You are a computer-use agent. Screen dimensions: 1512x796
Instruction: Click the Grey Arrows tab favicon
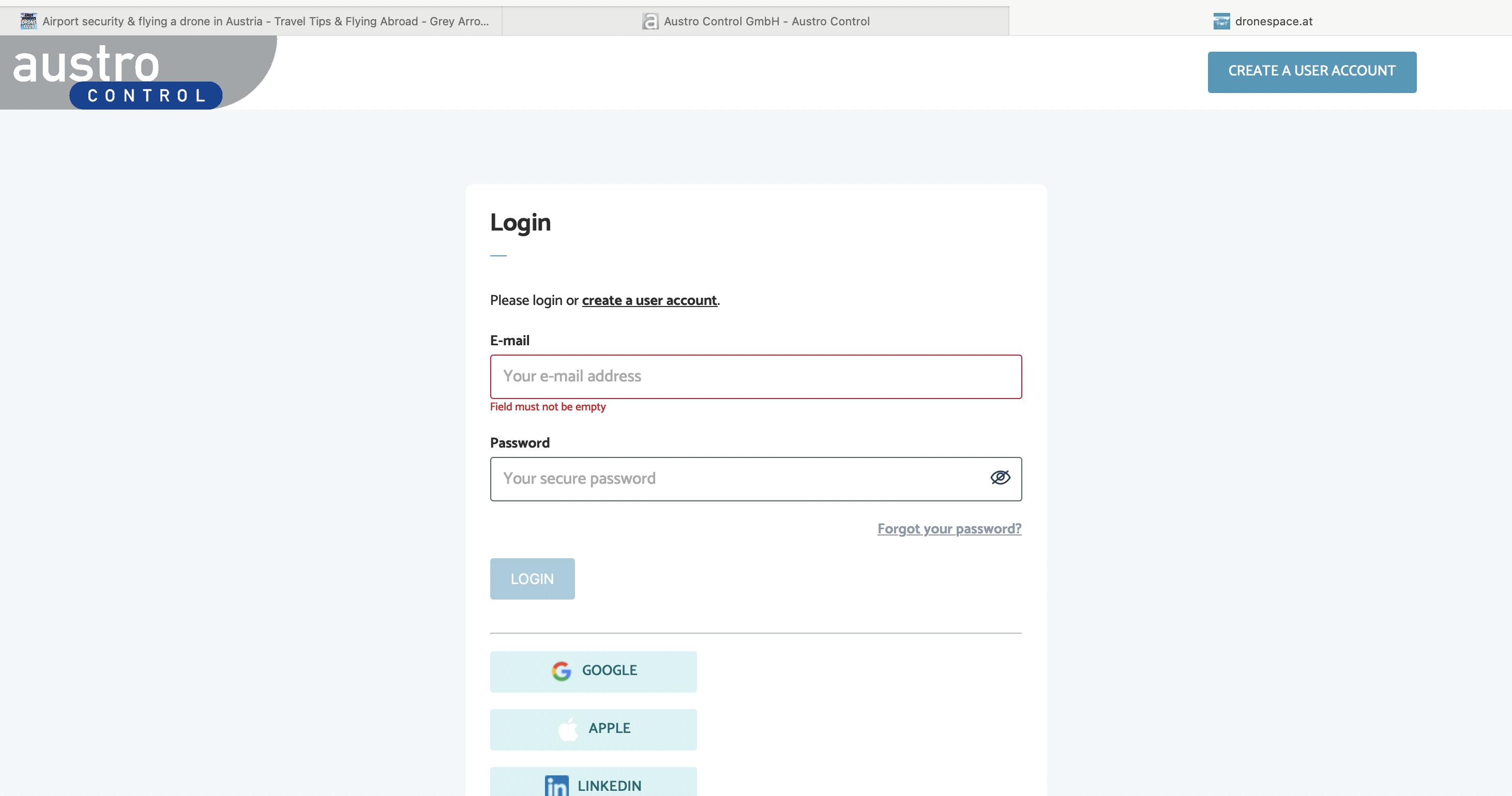pyautogui.click(x=28, y=21)
